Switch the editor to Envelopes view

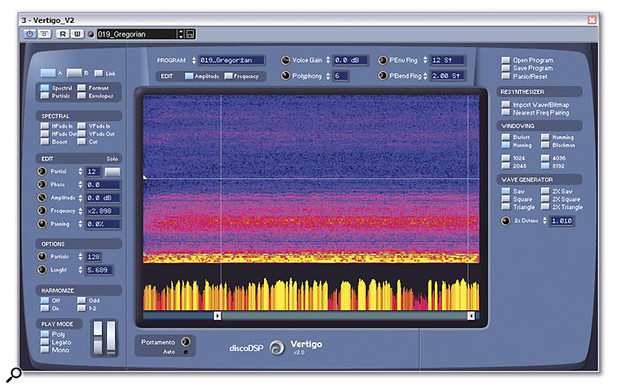81,96
